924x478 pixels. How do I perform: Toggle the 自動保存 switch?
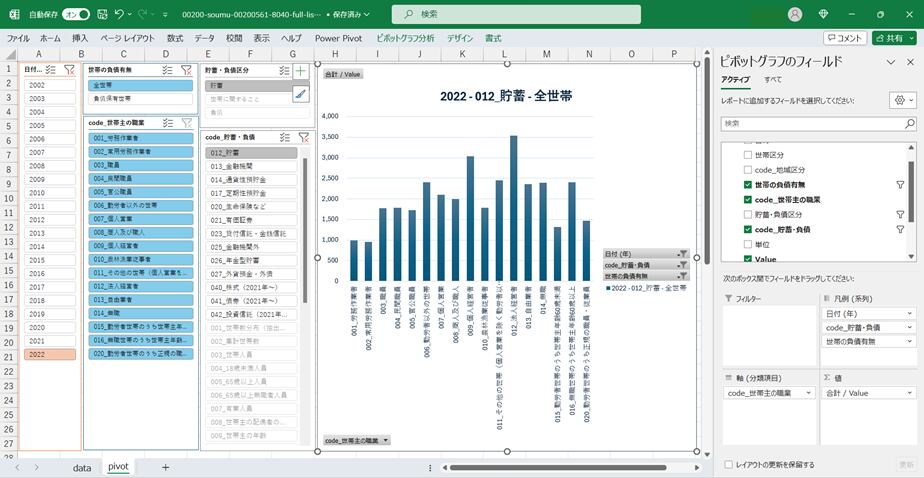(x=76, y=14)
